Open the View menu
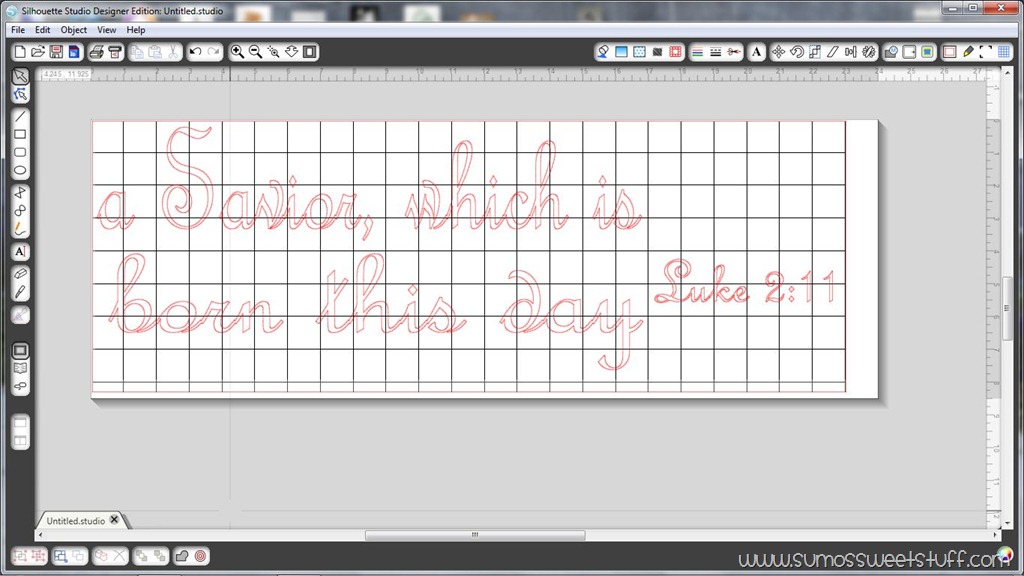The image size is (1024, 576). coord(106,30)
